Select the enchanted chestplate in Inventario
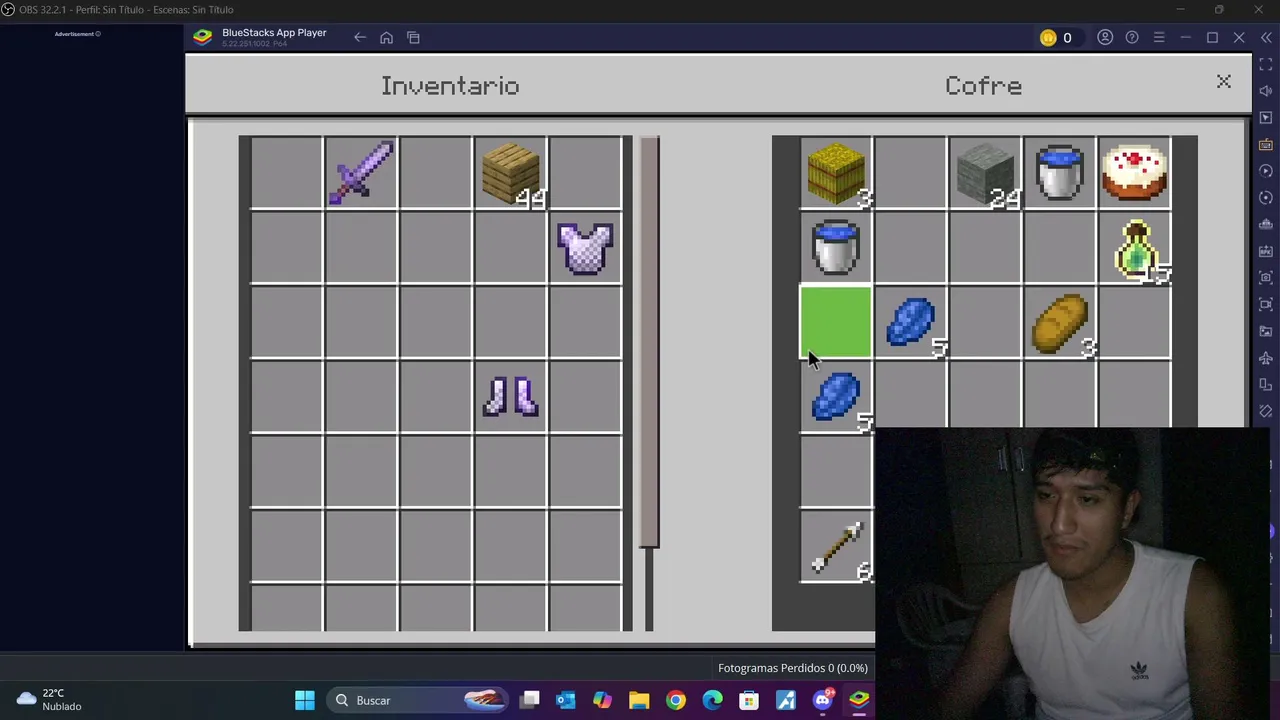Image resolution: width=1280 pixels, height=720 pixels. coord(586,248)
